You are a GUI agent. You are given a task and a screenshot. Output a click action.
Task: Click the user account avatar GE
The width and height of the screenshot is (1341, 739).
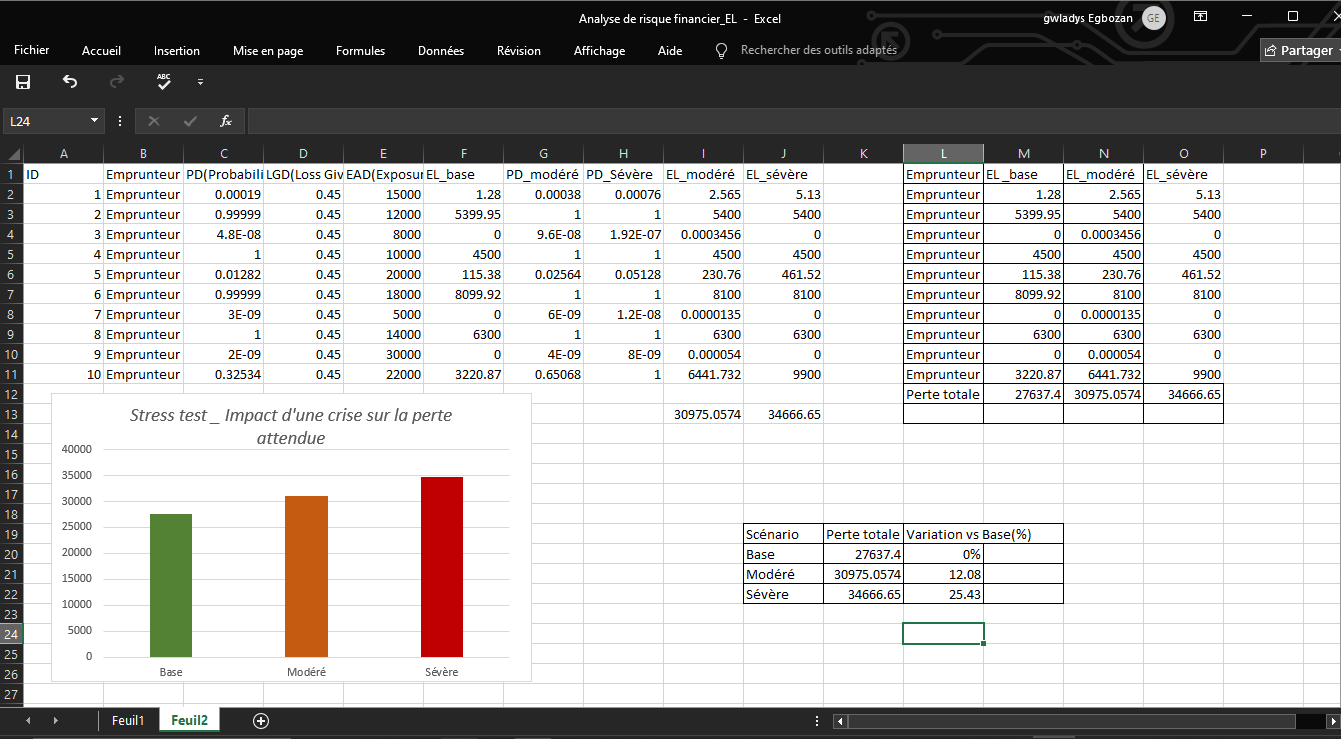point(1153,18)
